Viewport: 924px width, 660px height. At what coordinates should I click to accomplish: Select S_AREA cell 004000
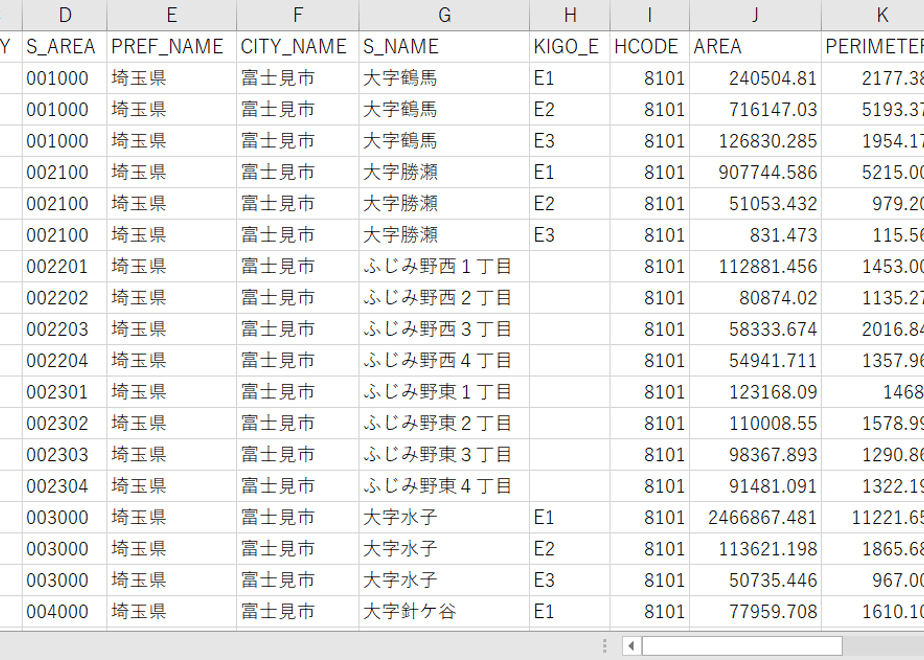[65, 612]
